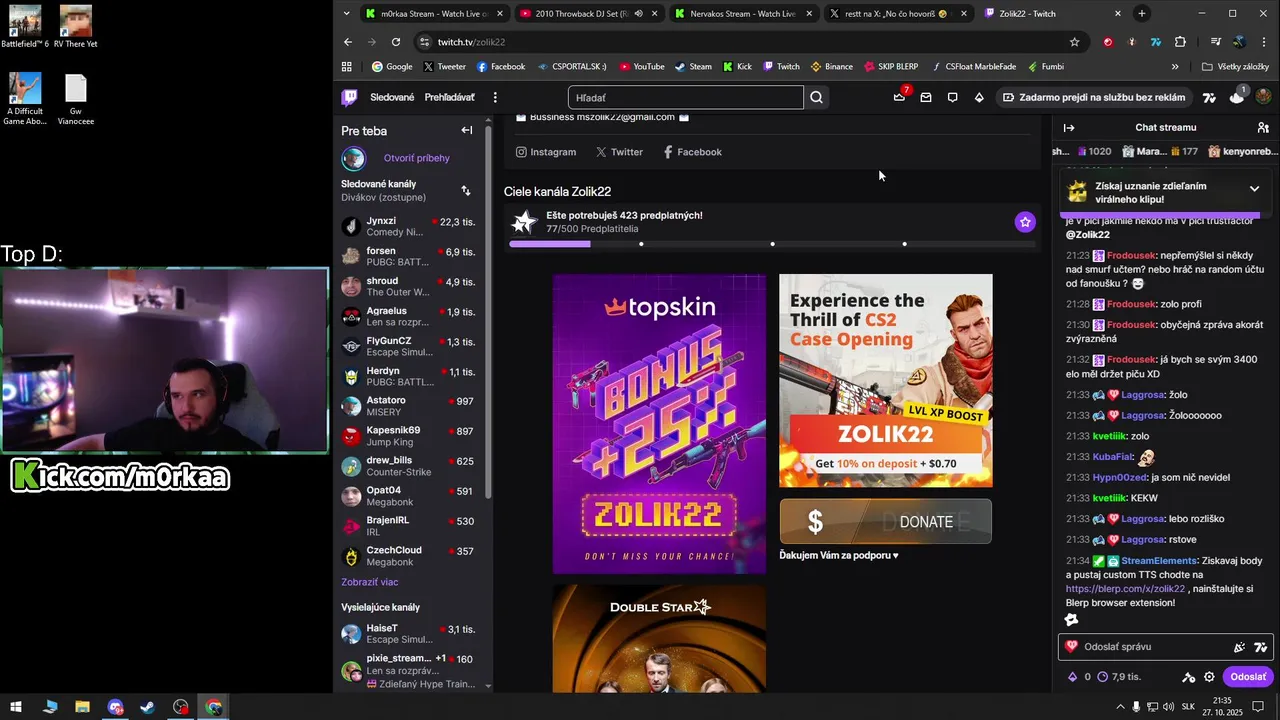Viewport: 1280px width, 720px height.
Task: Switch to the restt na X tab
Action: coord(897,13)
